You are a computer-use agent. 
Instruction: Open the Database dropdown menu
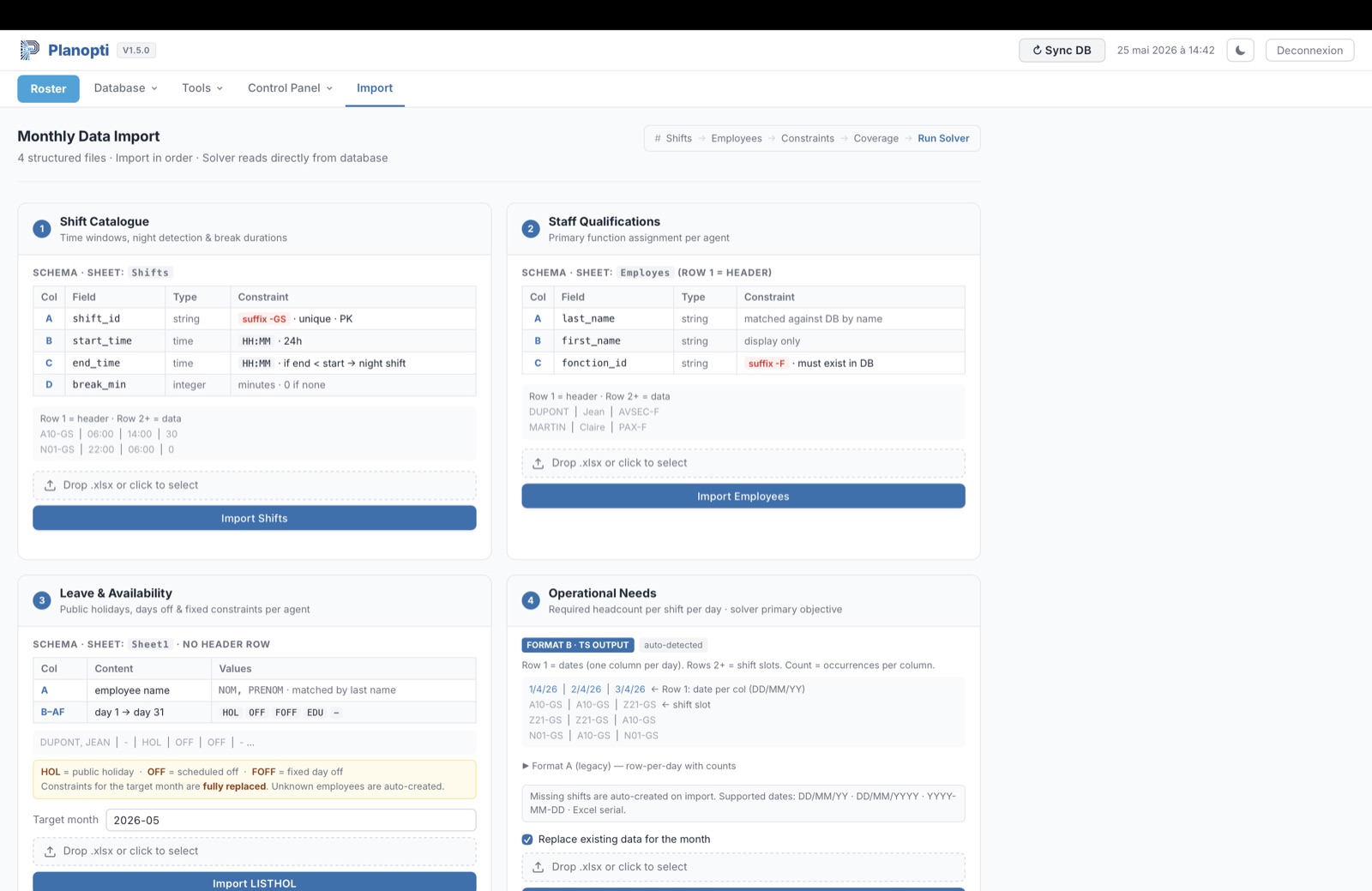tap(125, 88)
